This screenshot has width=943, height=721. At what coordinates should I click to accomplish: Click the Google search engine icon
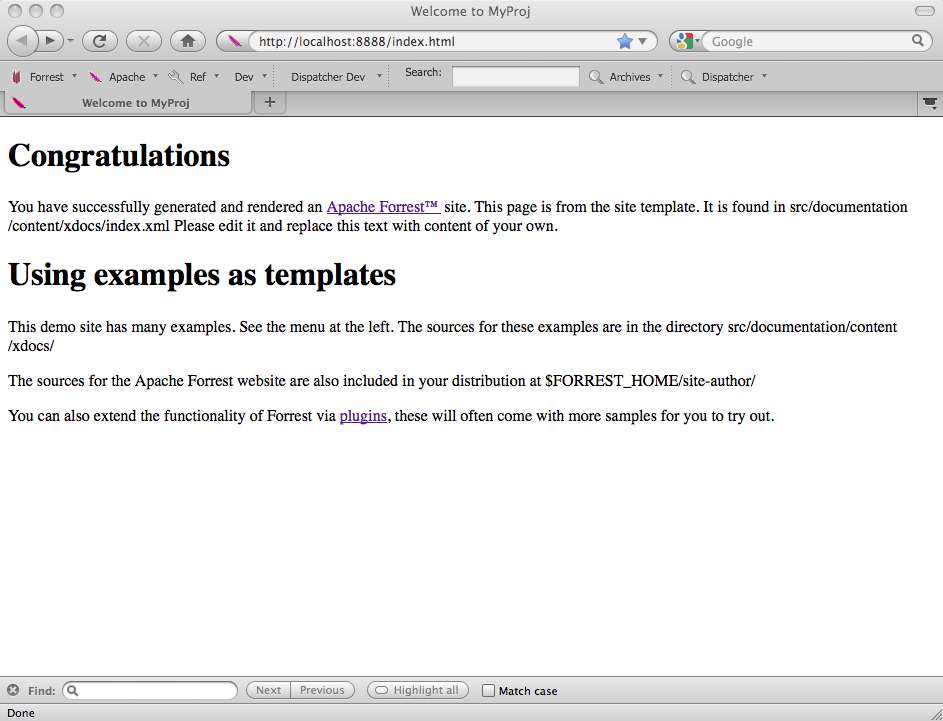pyautogui.click(x=684, y=41)
